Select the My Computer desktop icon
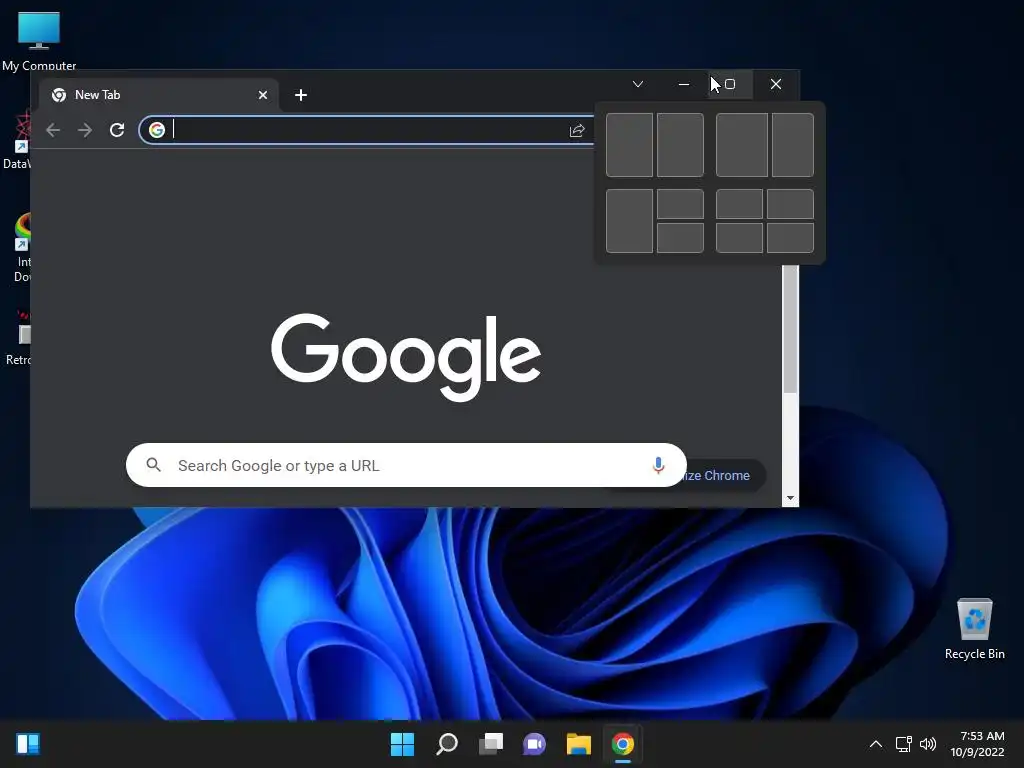This screenshot has width=1024, height=768. [39, 40]
